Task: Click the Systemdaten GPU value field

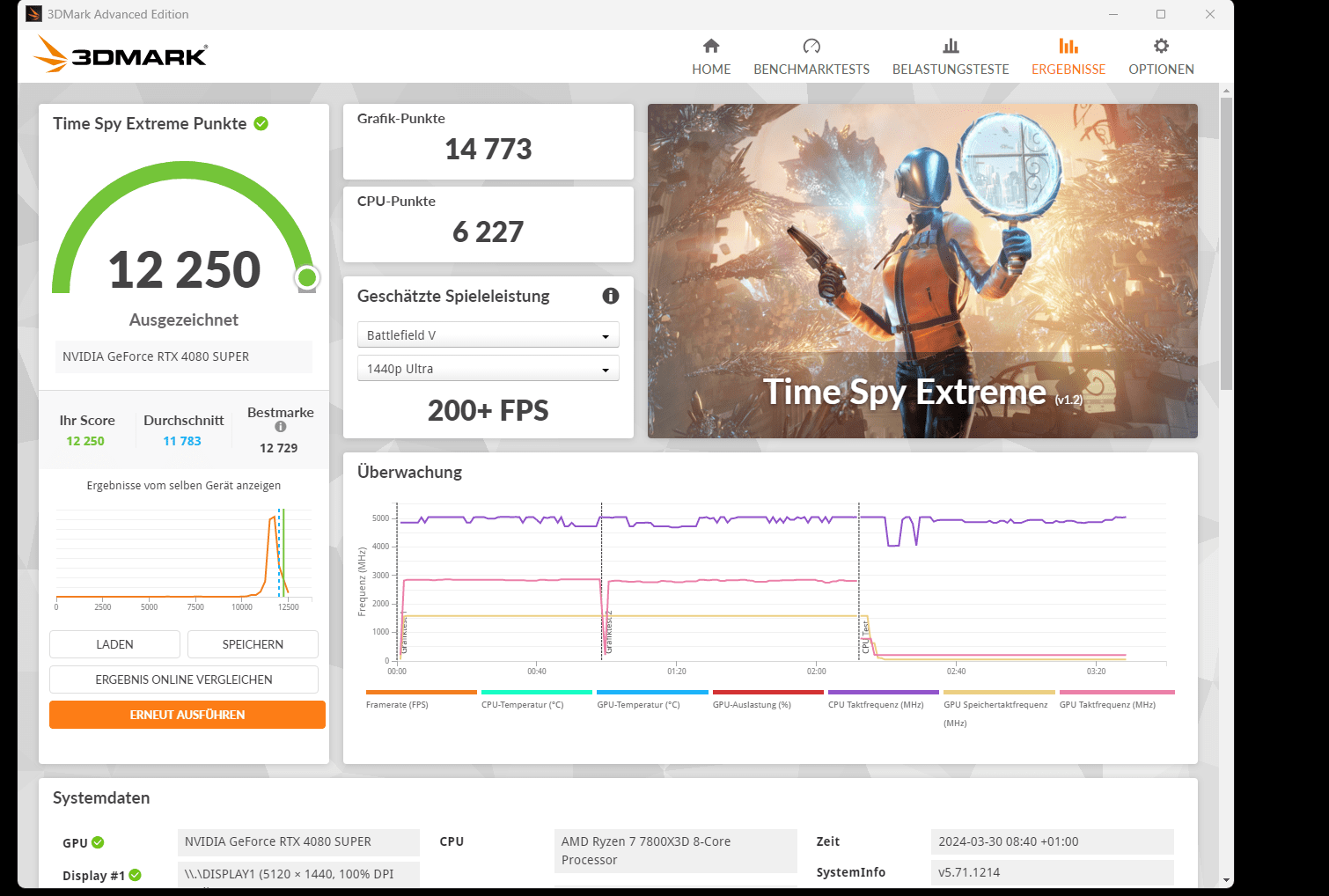Action: point(298,842)
